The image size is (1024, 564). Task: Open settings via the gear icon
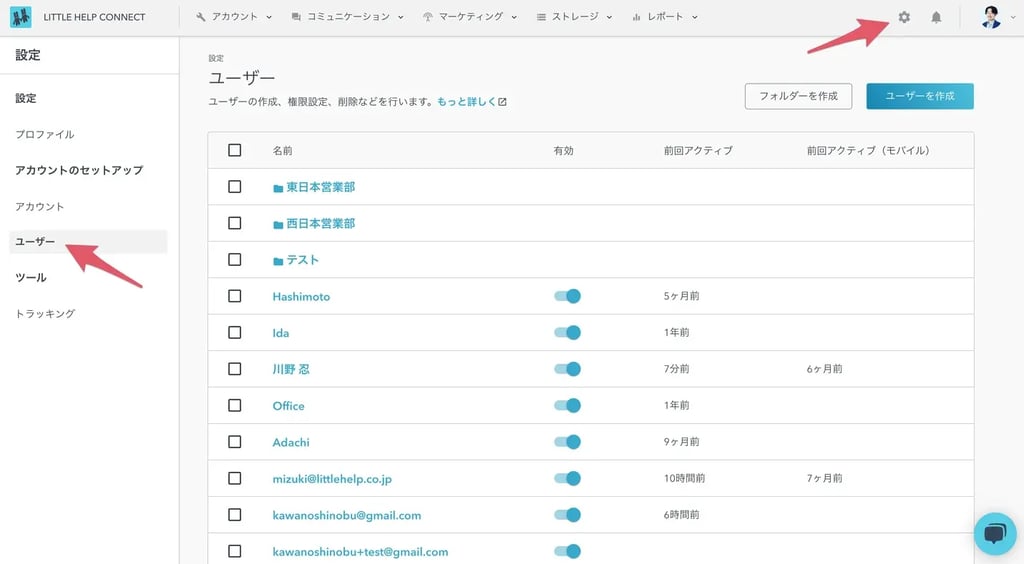point(904,17)
